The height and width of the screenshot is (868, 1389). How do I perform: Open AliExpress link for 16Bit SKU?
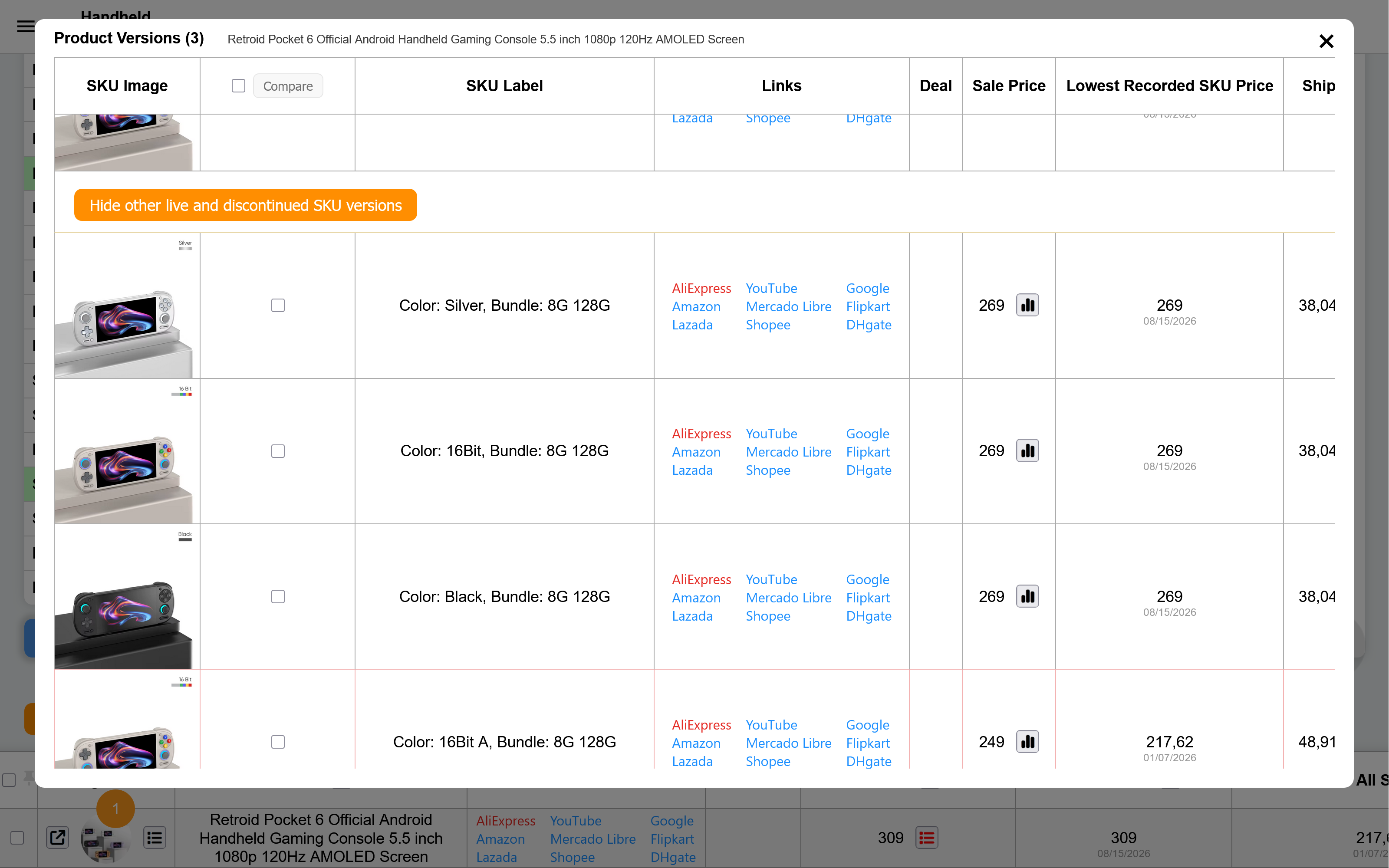(701, 434)
